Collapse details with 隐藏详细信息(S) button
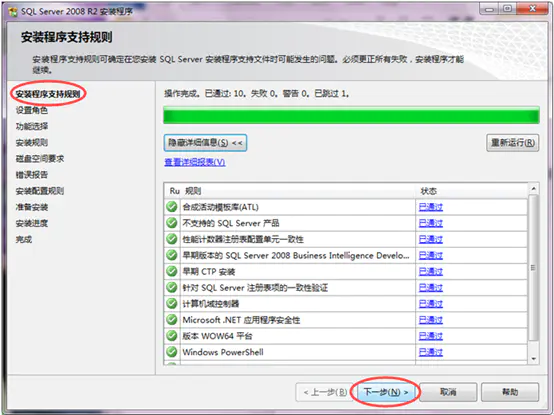 pyautogui.click(x=205, y=143)
